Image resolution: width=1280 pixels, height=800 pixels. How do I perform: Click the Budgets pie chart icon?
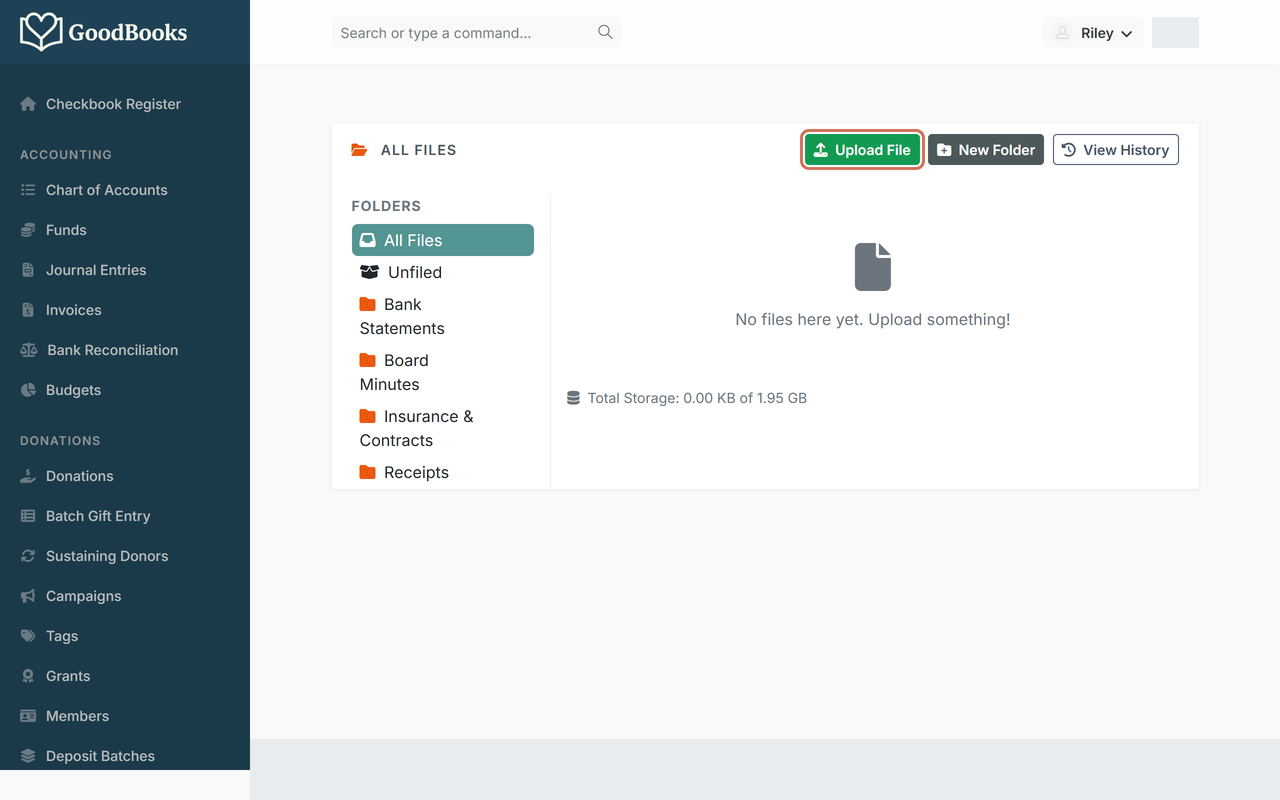tap(28, 390)
